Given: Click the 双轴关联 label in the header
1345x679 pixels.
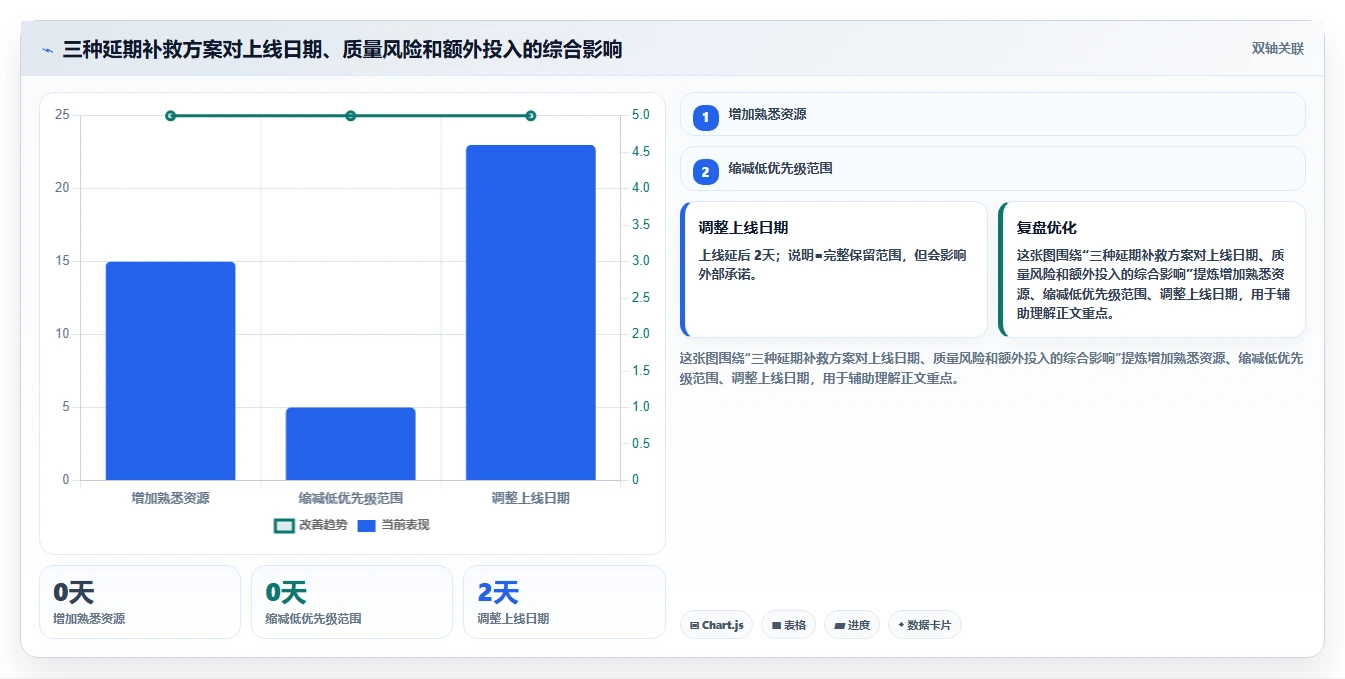Looking at the screenshot, I should [1277, 49].
